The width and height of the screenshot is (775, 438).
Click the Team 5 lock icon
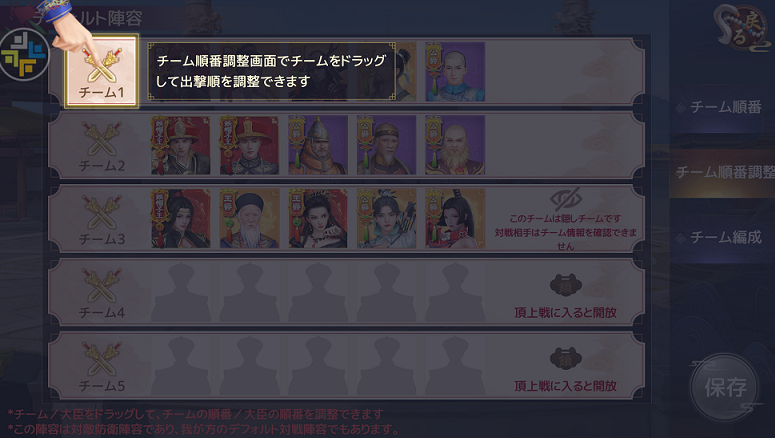[x=565, y=358]
